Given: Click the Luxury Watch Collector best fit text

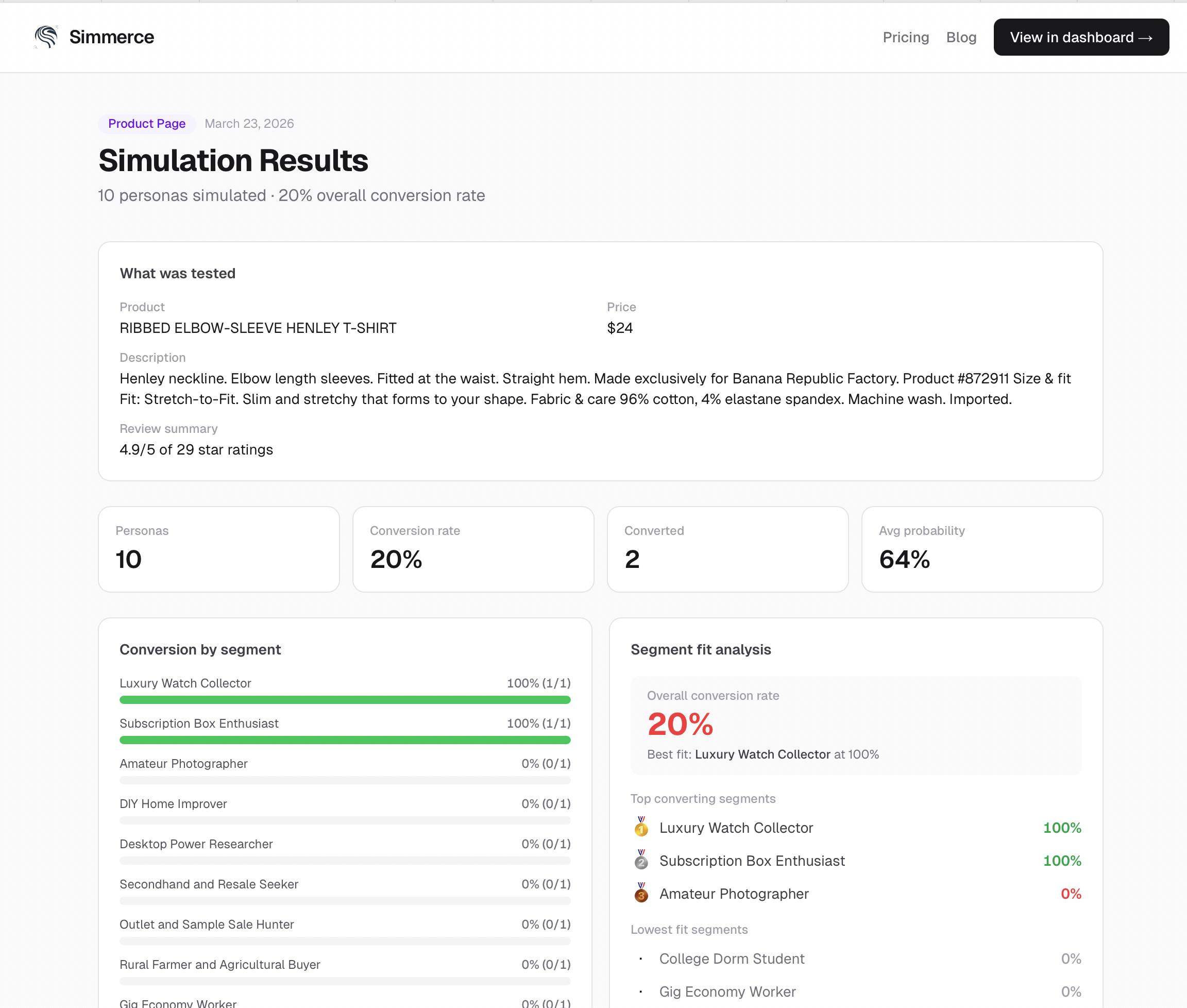Looking at the screenshot, I should (x=762, y=754).
